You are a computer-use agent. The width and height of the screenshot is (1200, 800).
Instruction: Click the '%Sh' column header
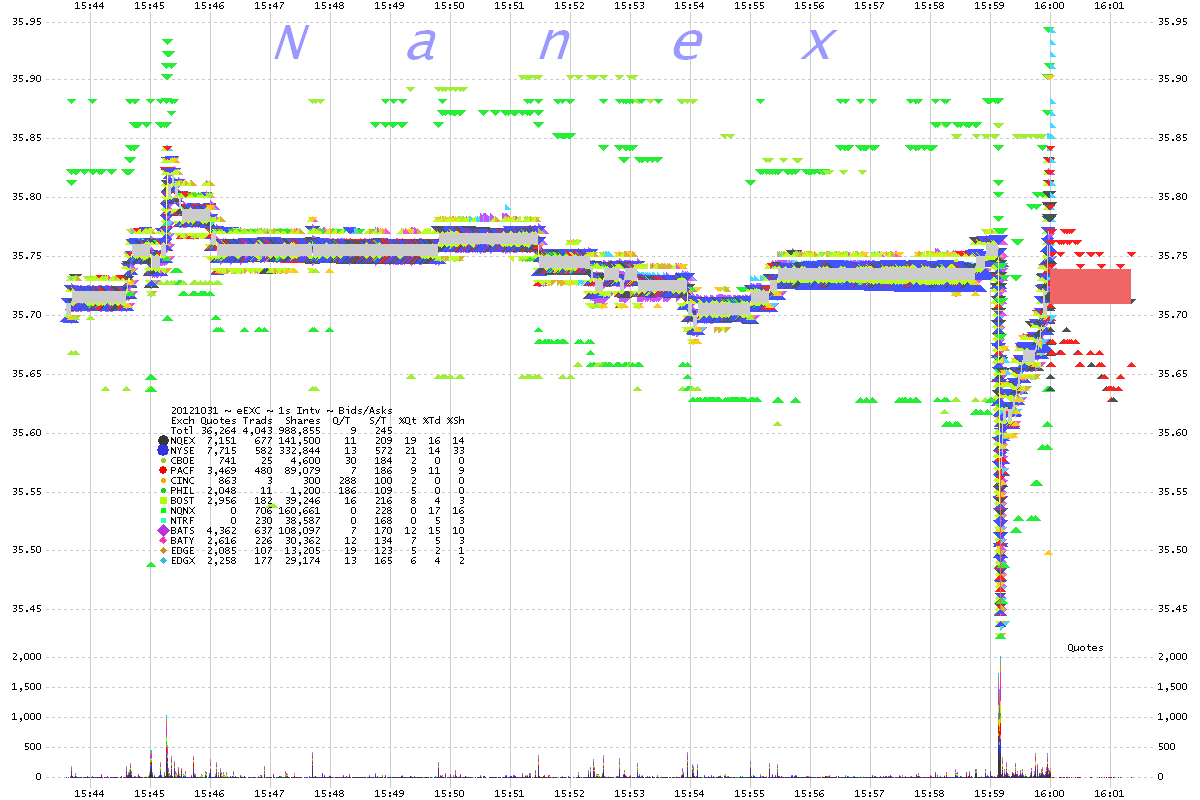click(x=456, y=420)
